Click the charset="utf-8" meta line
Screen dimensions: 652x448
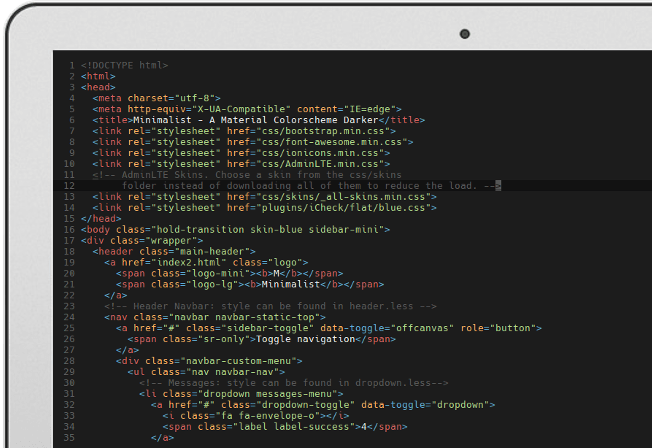point(156,98)
